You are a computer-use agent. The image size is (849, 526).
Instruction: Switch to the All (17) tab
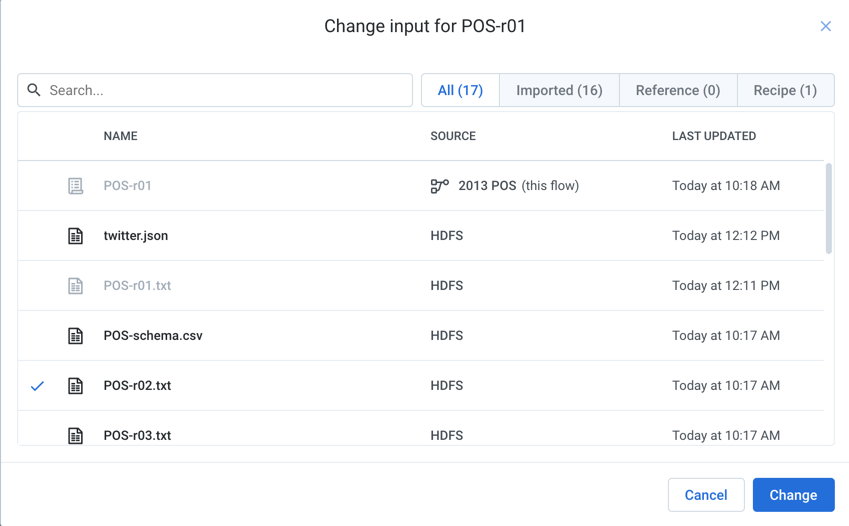tap(460, 90)
